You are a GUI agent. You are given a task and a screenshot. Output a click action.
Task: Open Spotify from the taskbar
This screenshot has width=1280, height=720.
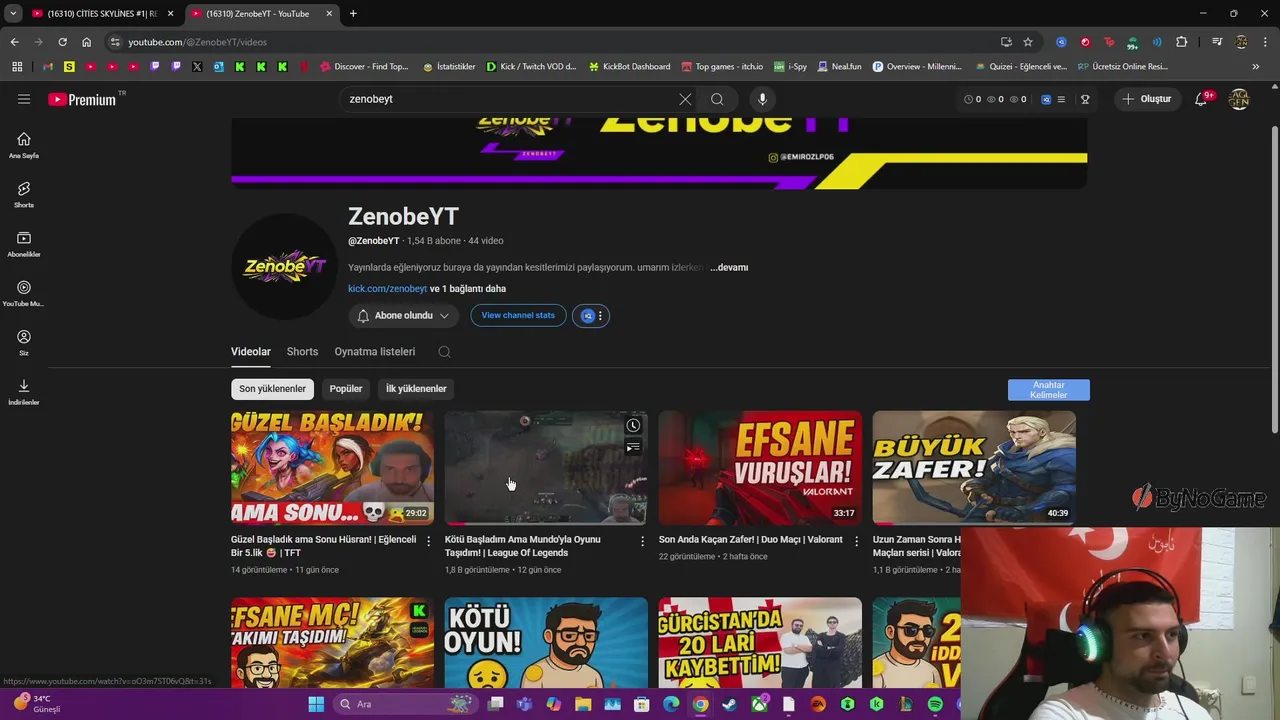(x=935, y=704)
